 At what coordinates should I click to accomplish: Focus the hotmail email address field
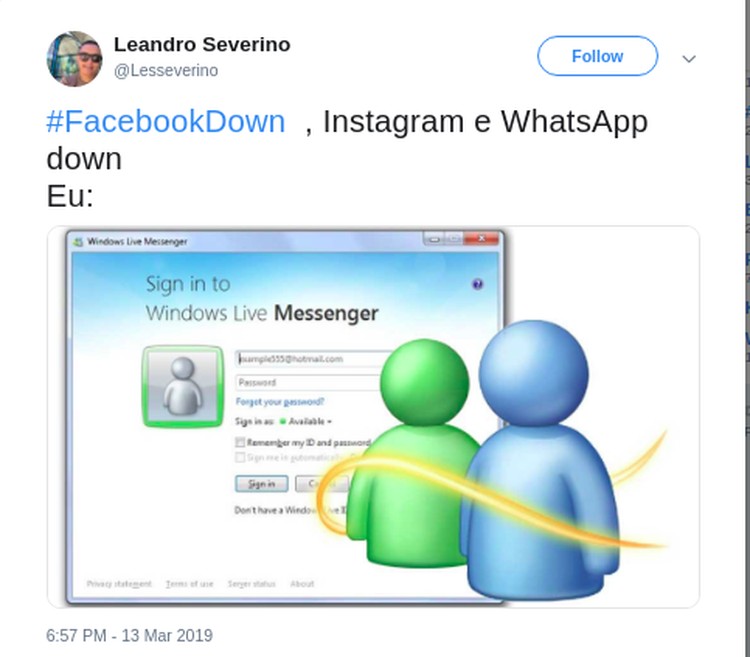pos(313,359)
